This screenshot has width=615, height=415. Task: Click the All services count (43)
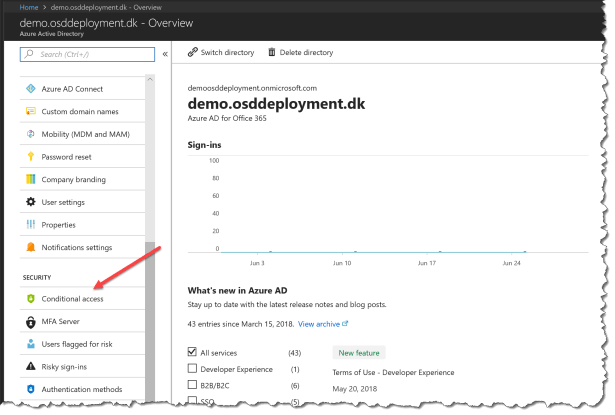pyautogui.click(x=295, y=353)
